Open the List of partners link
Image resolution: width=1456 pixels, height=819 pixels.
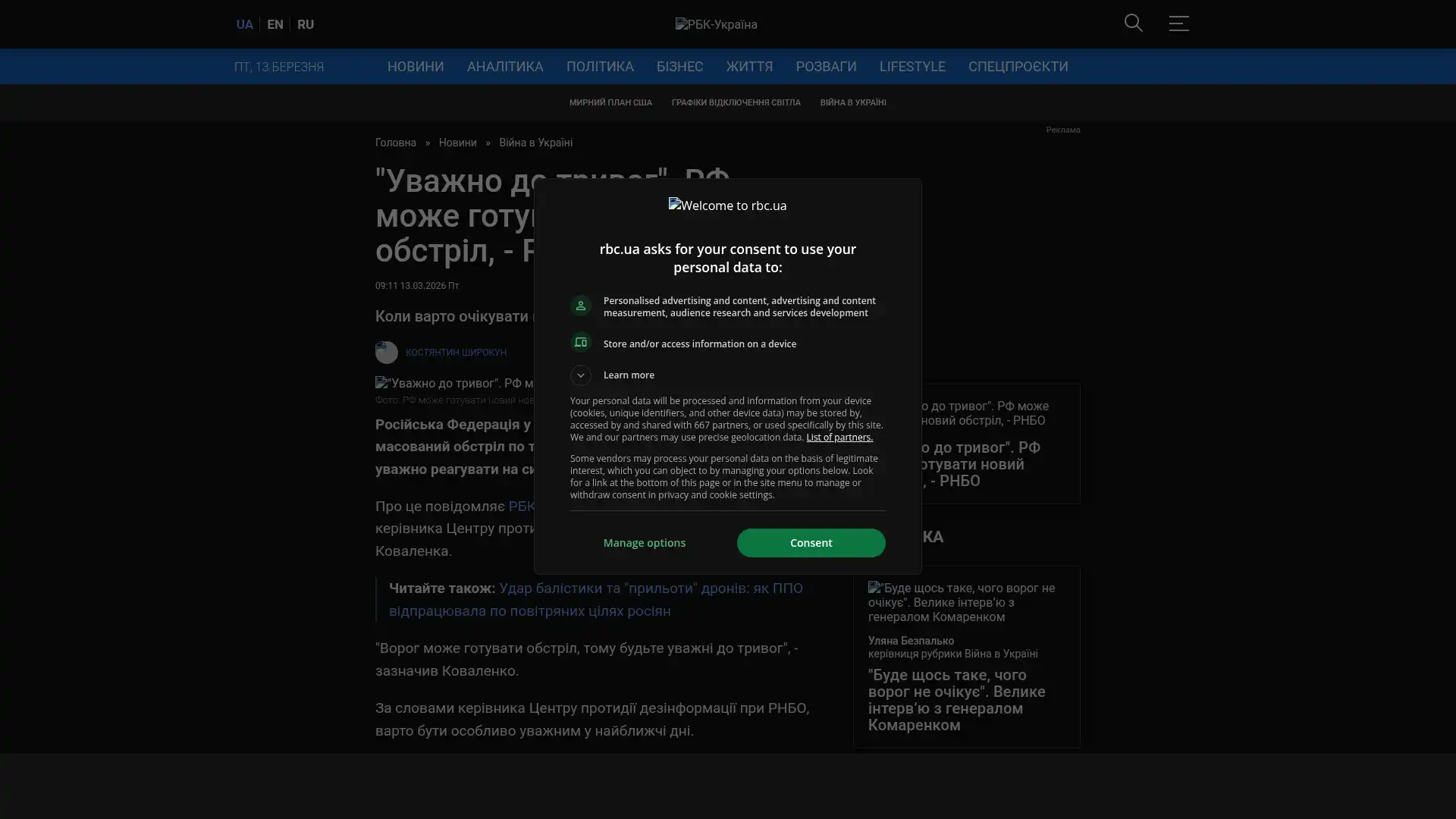click(x=839, y=438)
